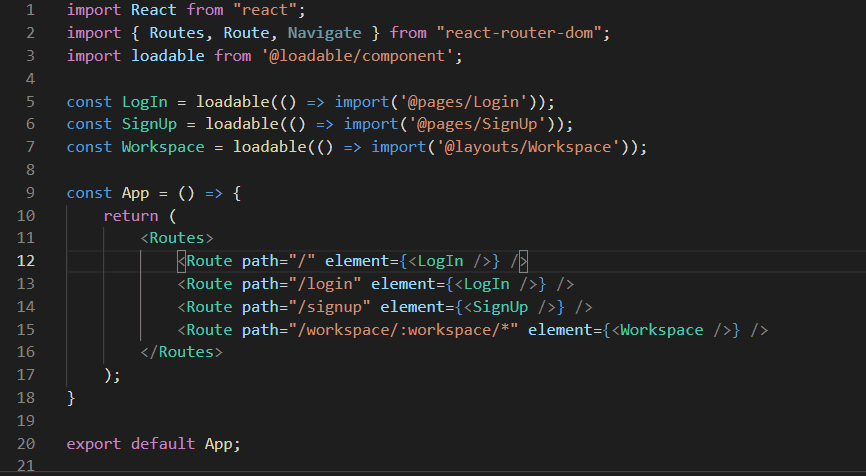Click the highlighted line number 12
Viewport: 866px width, 476px height.
coord(26,261)
